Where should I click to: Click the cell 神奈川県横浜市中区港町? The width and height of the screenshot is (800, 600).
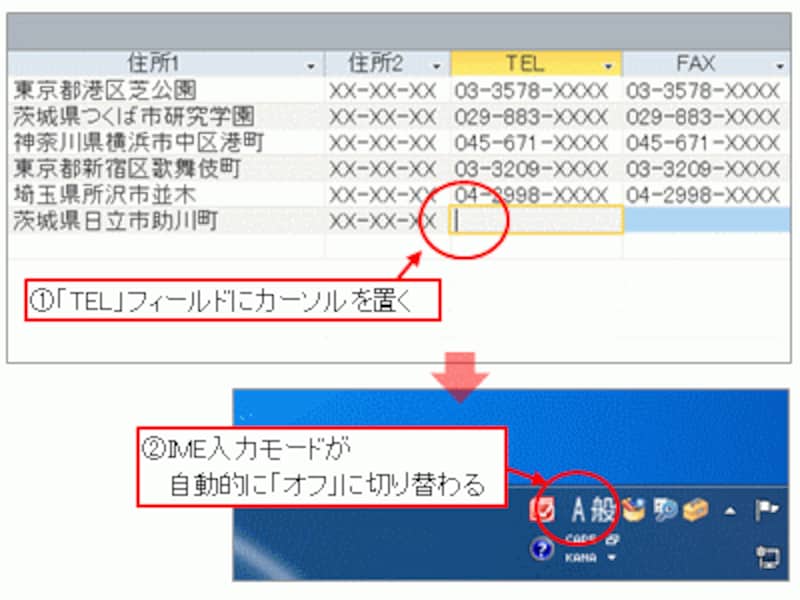pyautogui.click(x=166, y=142)
